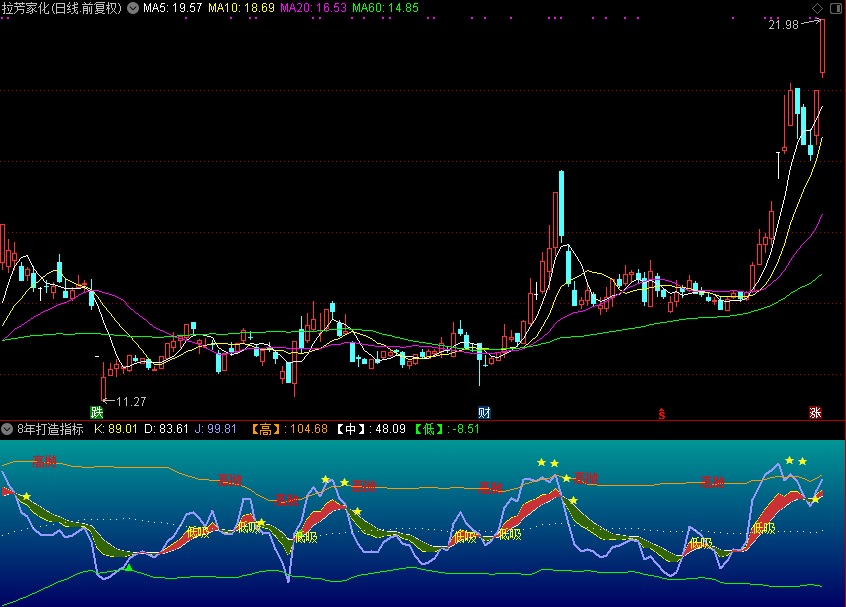Image resolution: width=846 pixels, height=607 pixels.
Task: Click the 21.98 high price label
Action: coord(783,25)
